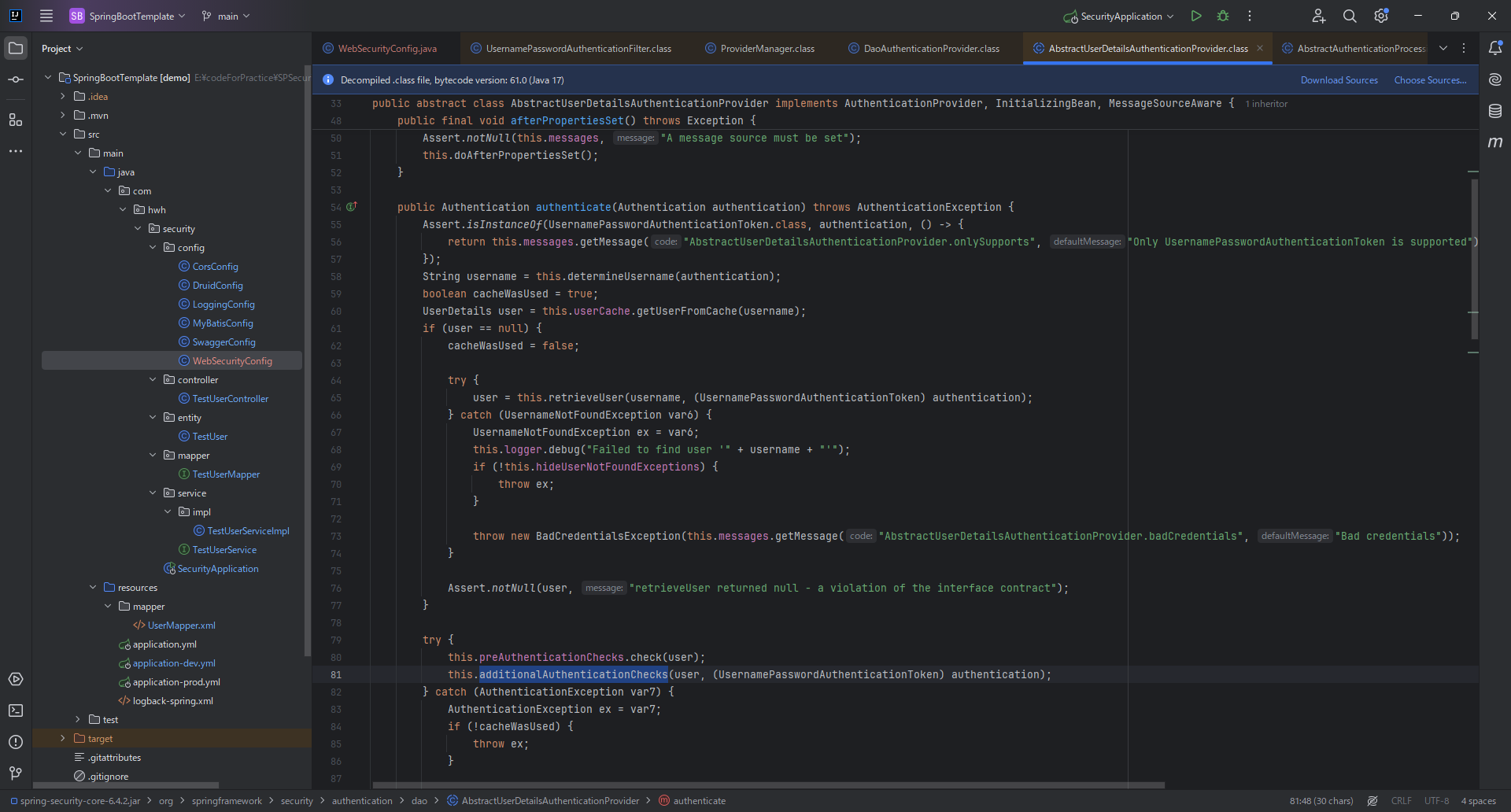Image resolution: width=1511 pixels, height=812 pixels.
Task: Open the Git tool window
Action: click(x=16, y=773)
